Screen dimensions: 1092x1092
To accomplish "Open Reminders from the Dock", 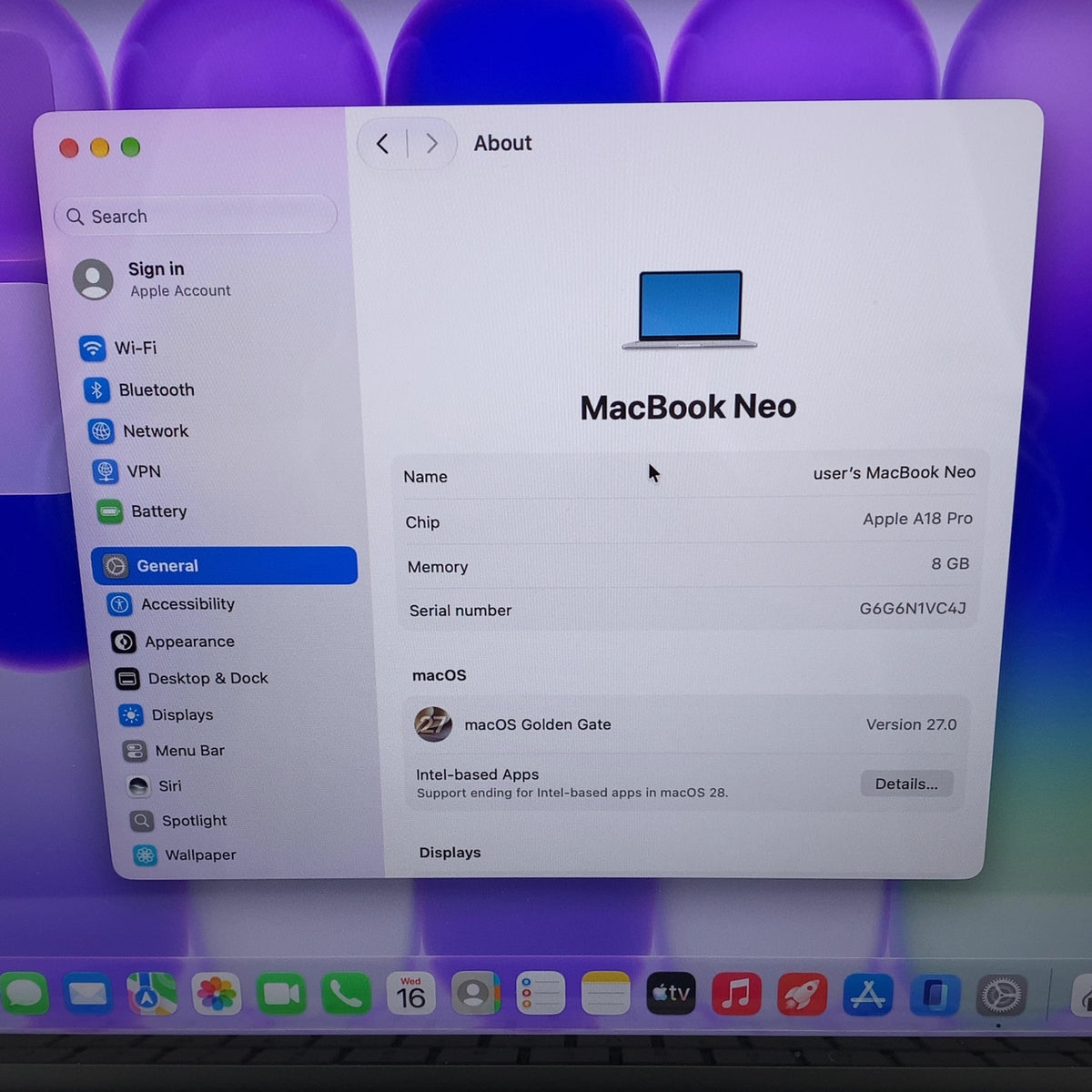I will [541, 995].
